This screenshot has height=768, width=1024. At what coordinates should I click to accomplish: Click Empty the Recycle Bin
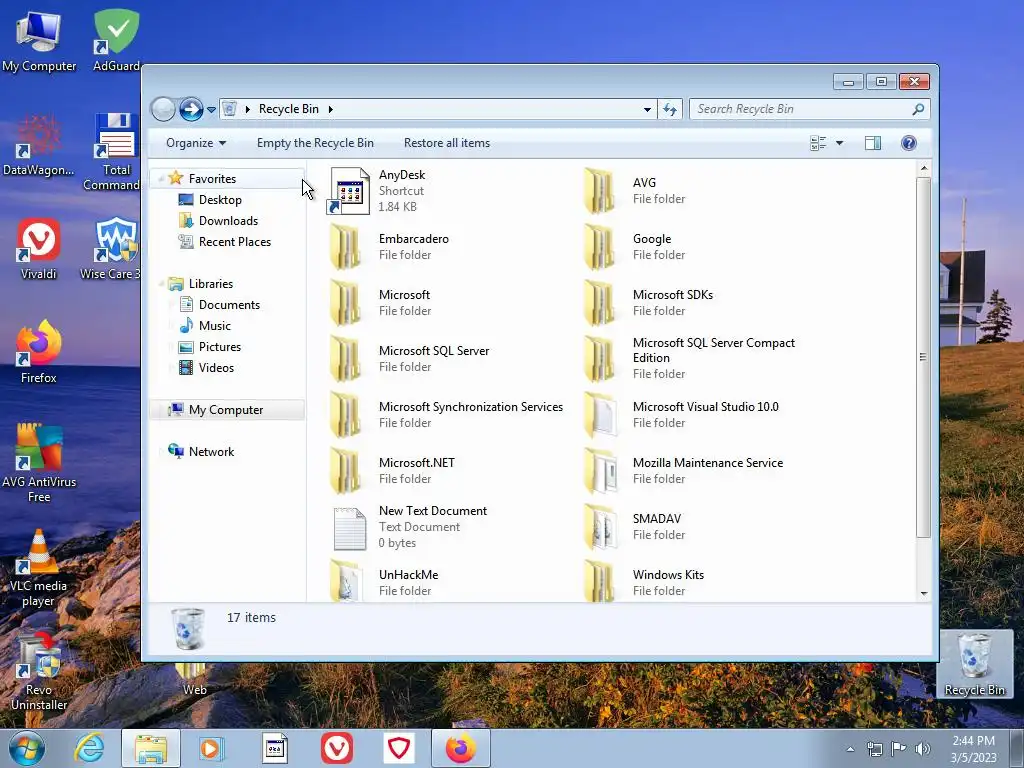click(x=315, y=143)
